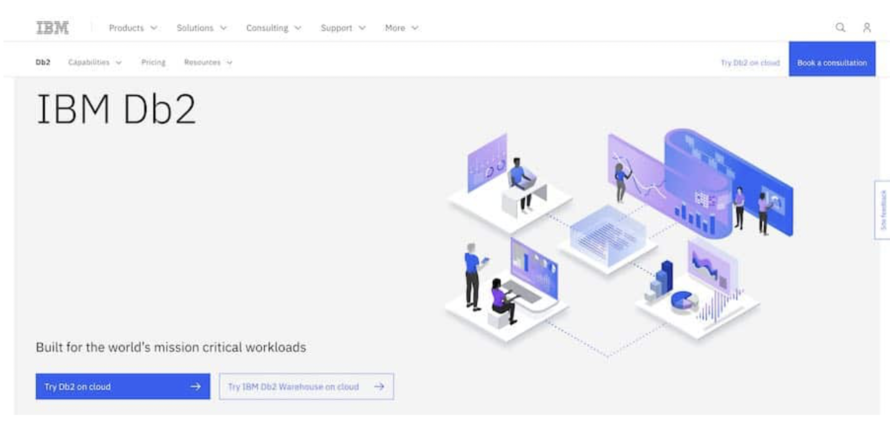Open the Pricing page
The width and height of the screenshot is (890, 423).
pos(153,62)
